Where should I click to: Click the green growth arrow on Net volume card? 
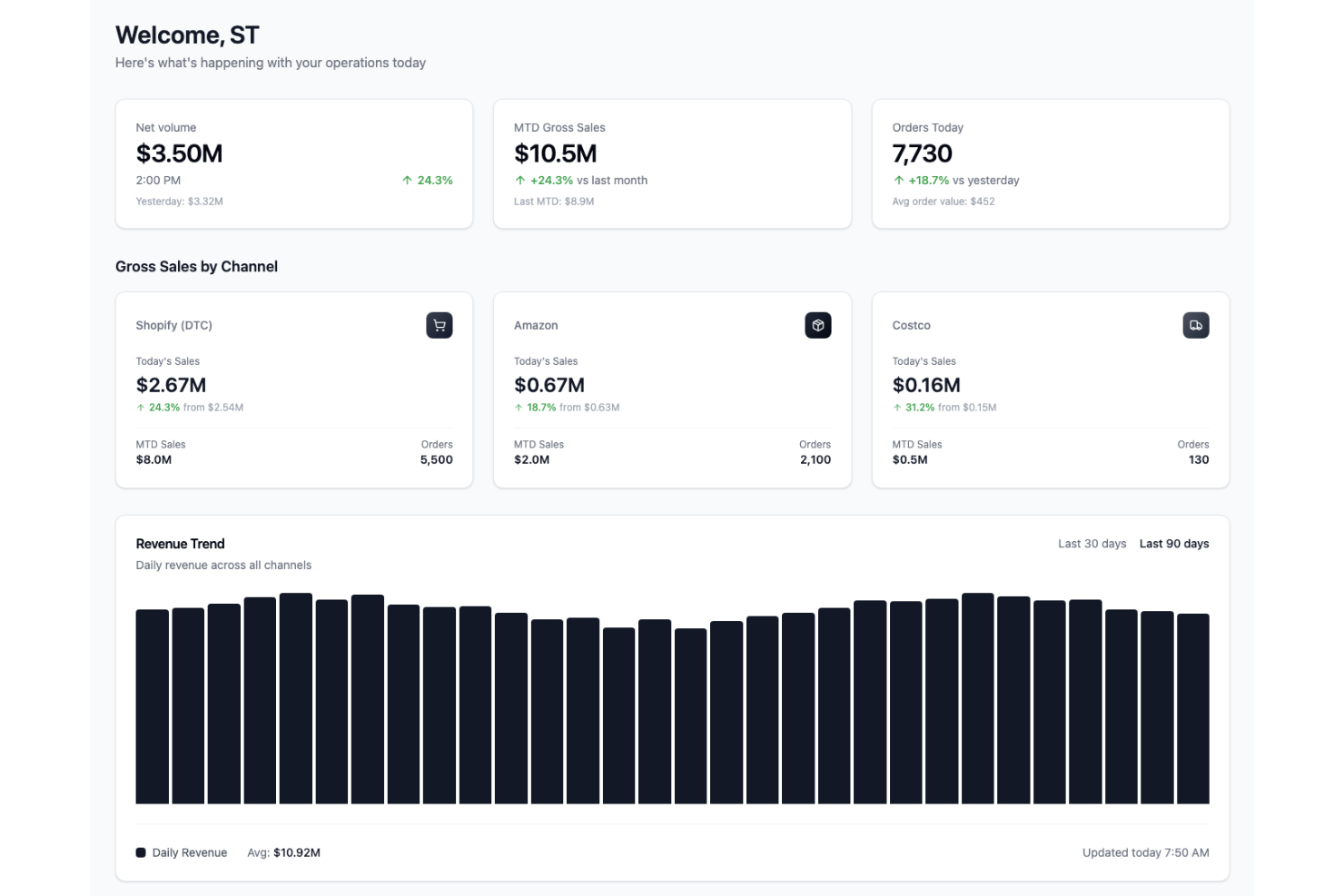(406, 180)
